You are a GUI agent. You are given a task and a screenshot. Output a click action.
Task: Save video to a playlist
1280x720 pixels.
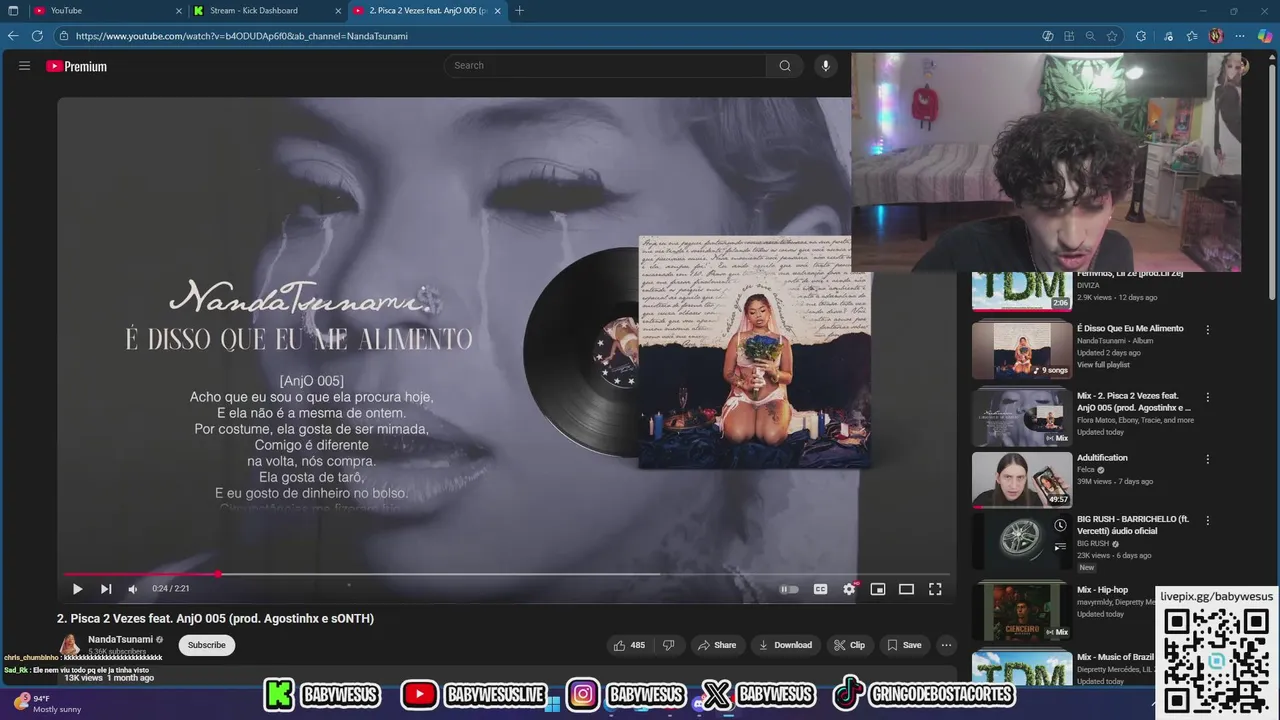click(904, 645)
